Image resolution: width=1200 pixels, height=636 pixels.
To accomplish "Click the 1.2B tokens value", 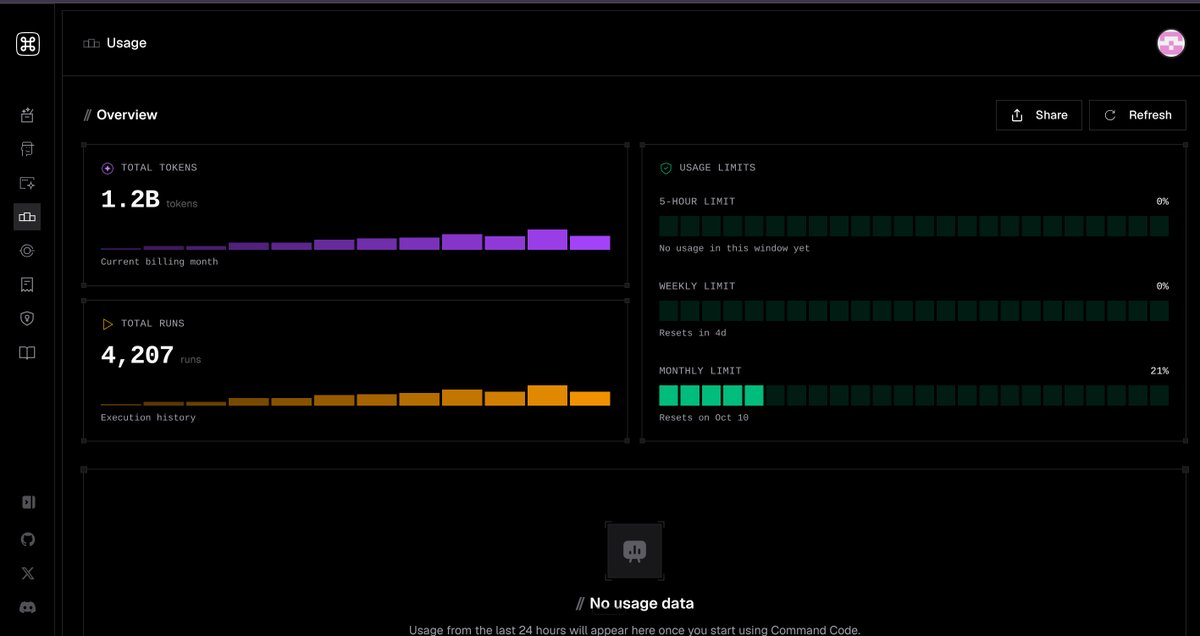I will (130, 200).
